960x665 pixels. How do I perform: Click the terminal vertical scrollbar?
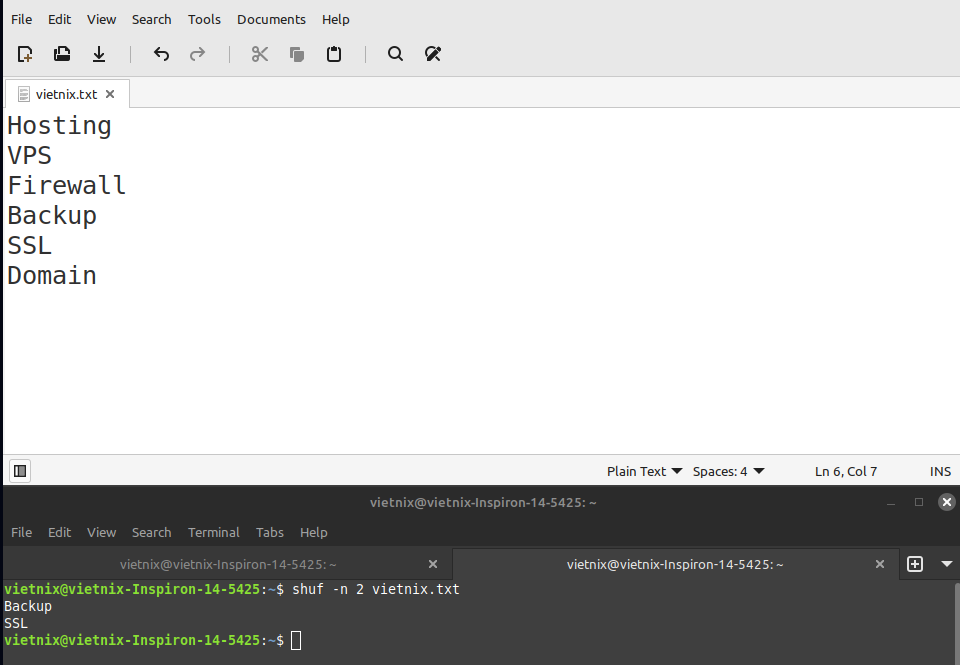point(957,623)
